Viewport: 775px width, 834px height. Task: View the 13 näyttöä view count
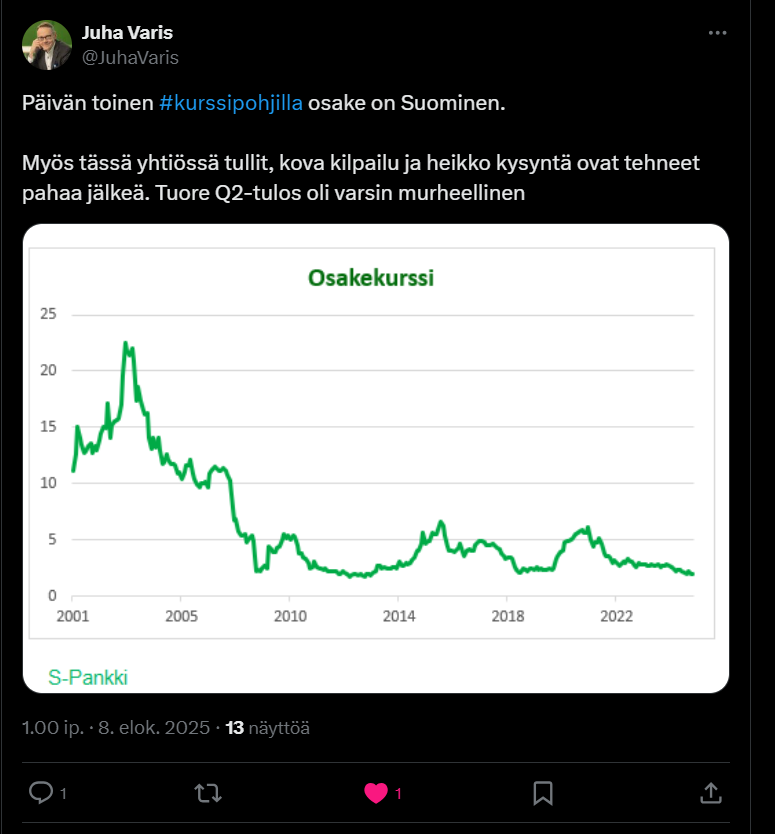(x=267, y=727)
